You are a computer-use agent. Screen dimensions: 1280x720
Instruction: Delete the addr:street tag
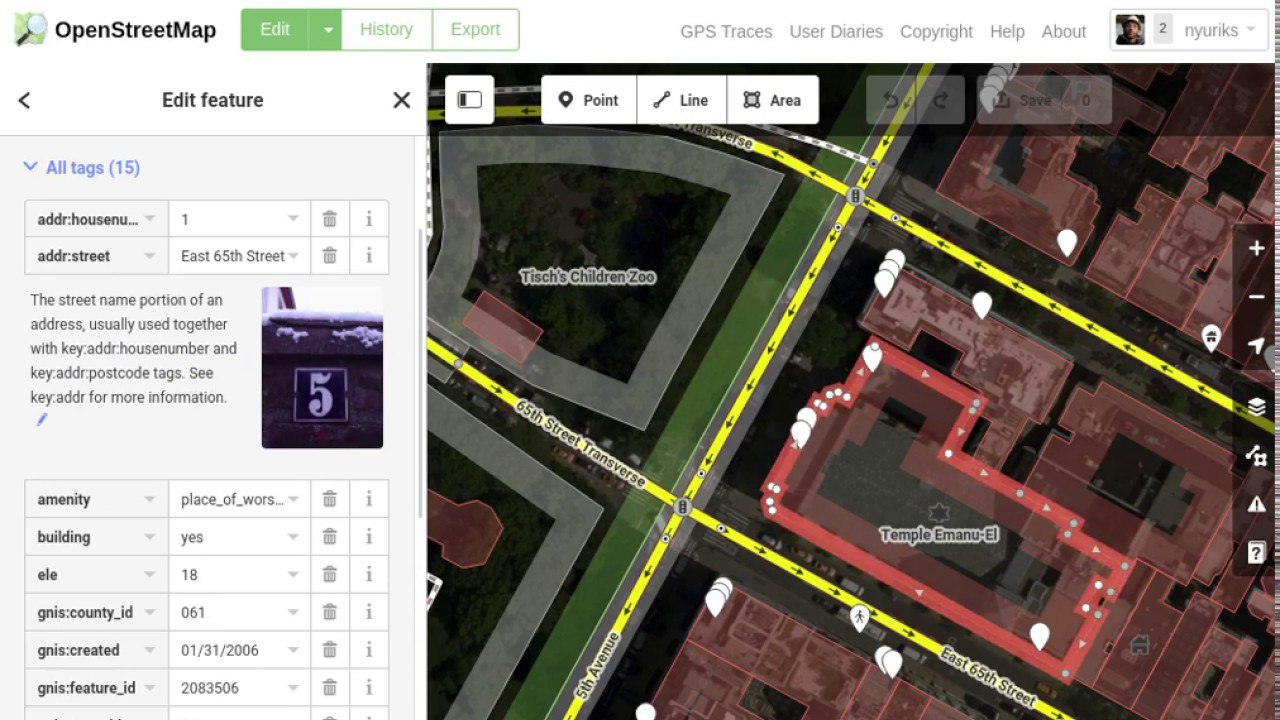pos(329,256)
